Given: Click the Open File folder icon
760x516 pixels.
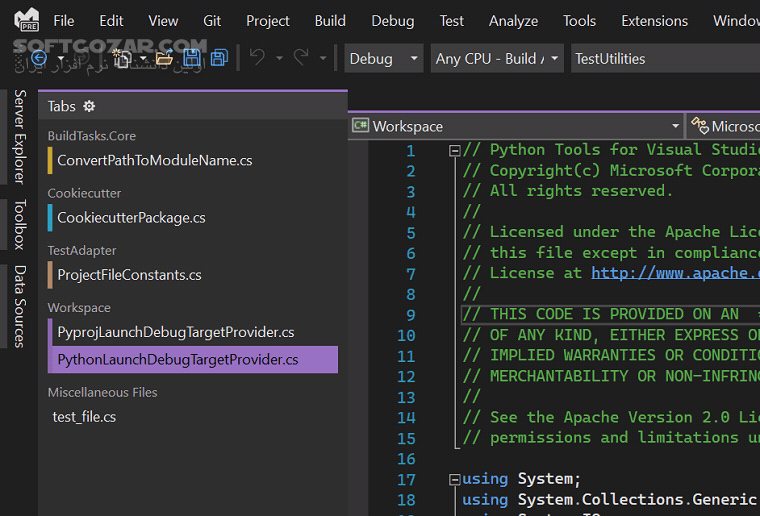Looking at the screenshot, I should pyautogui.click(x=164, y=58).
